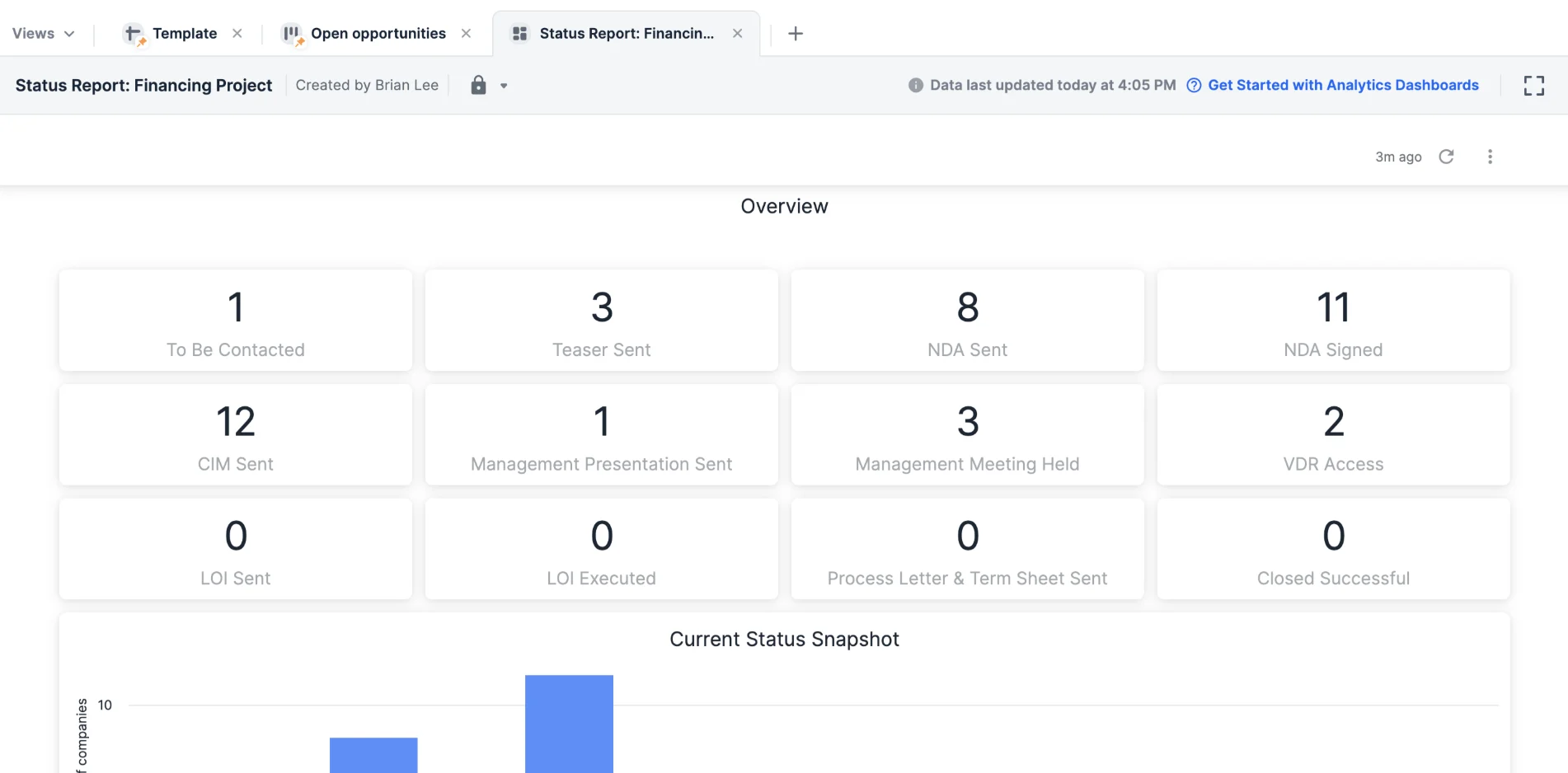Click the Template tab pinned icon
Screen dimensions: 1568x773
pos(134,34)
